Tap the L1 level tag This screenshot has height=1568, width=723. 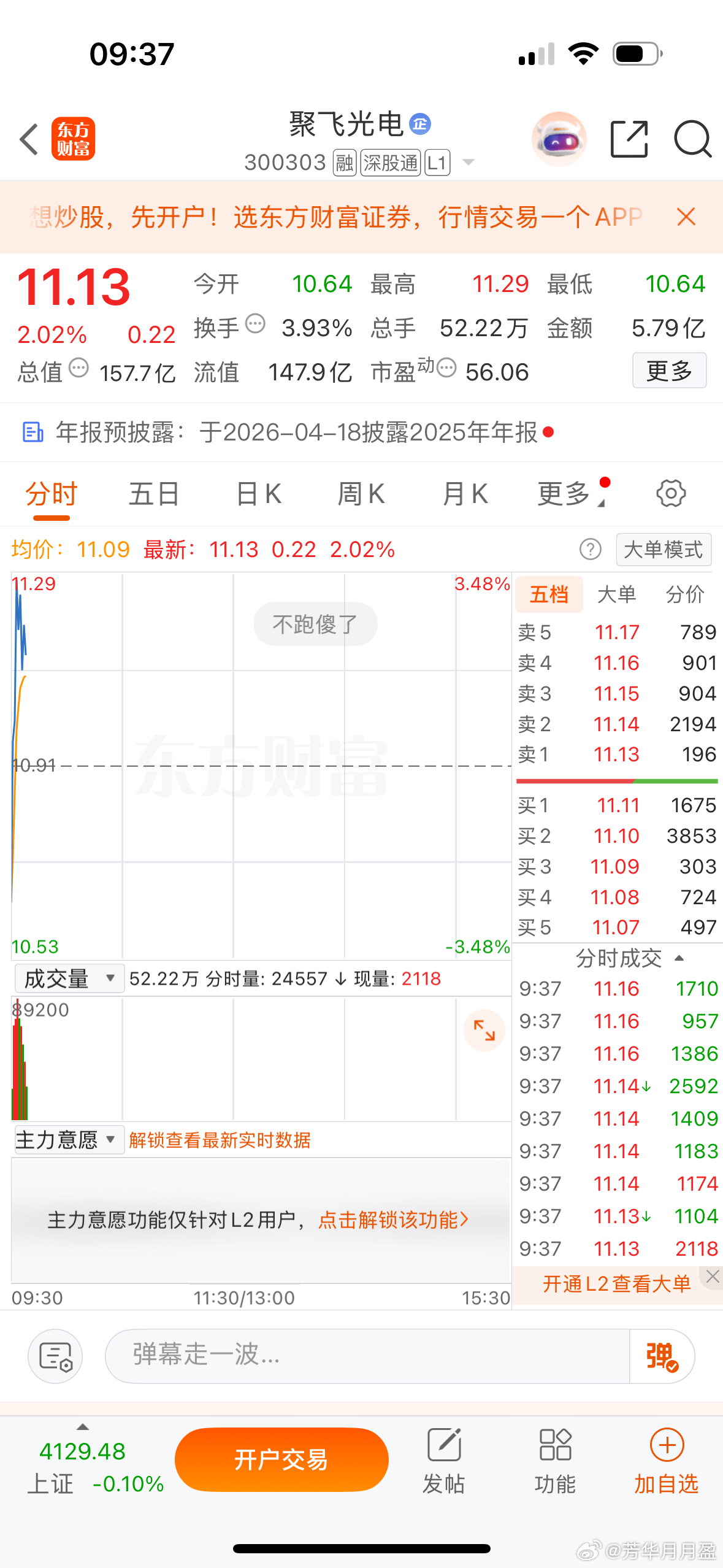tap(437, 163)
